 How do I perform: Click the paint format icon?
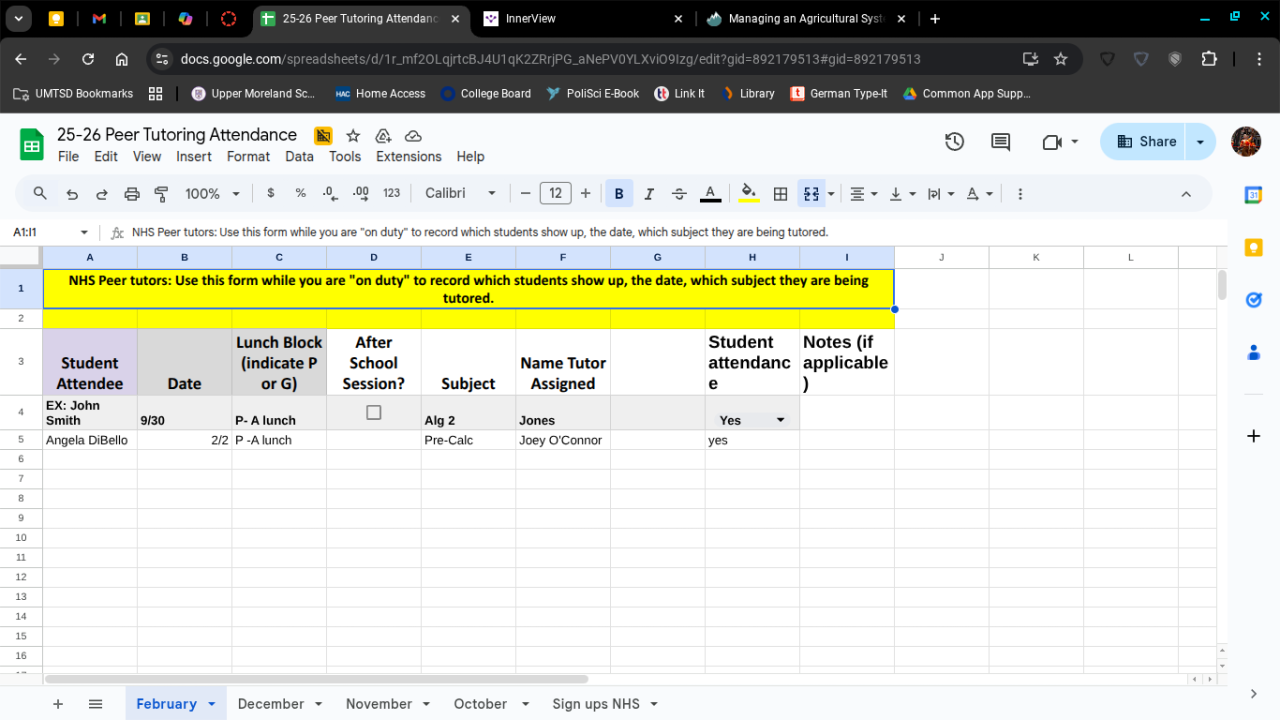161,194
